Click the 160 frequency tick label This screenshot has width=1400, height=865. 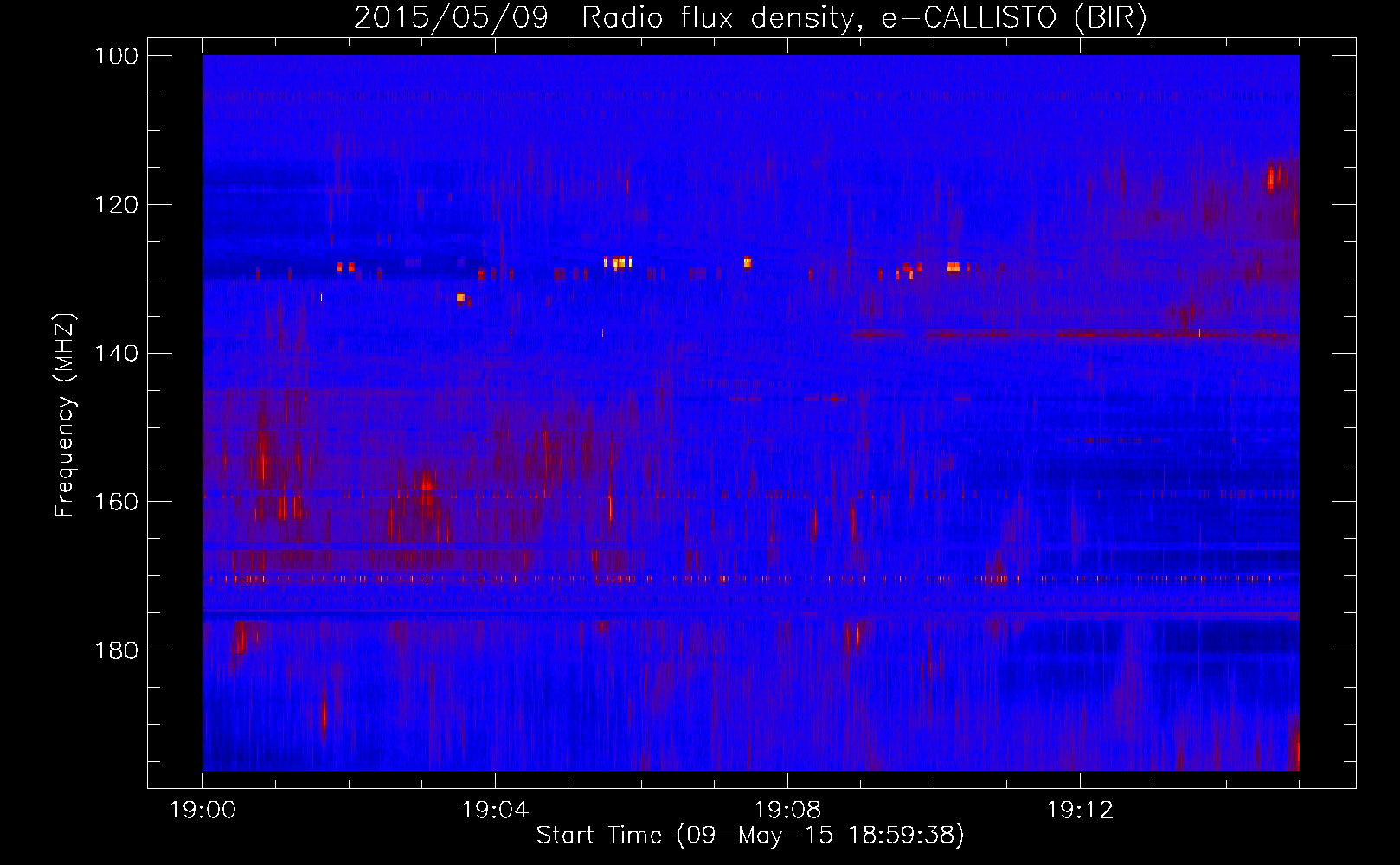click(x=116, y=503)
